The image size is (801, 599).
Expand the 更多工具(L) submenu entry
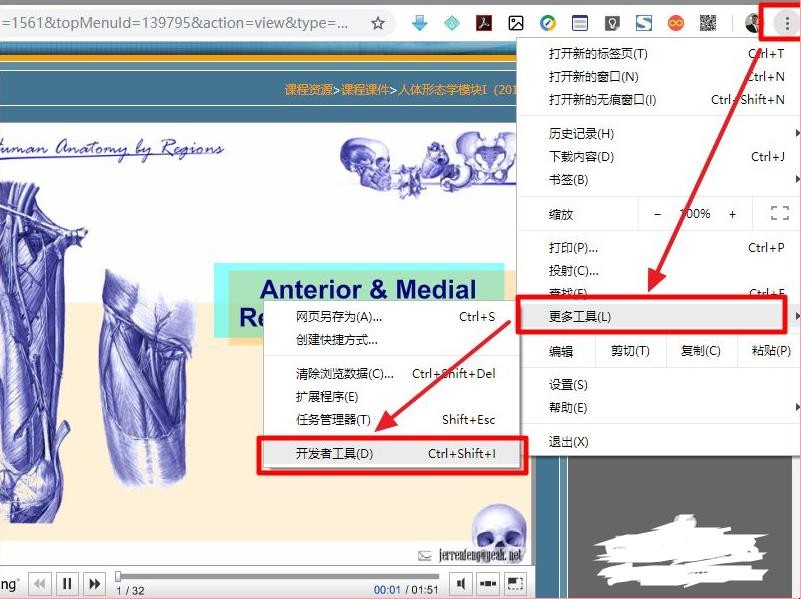click(x=658, y=317)
